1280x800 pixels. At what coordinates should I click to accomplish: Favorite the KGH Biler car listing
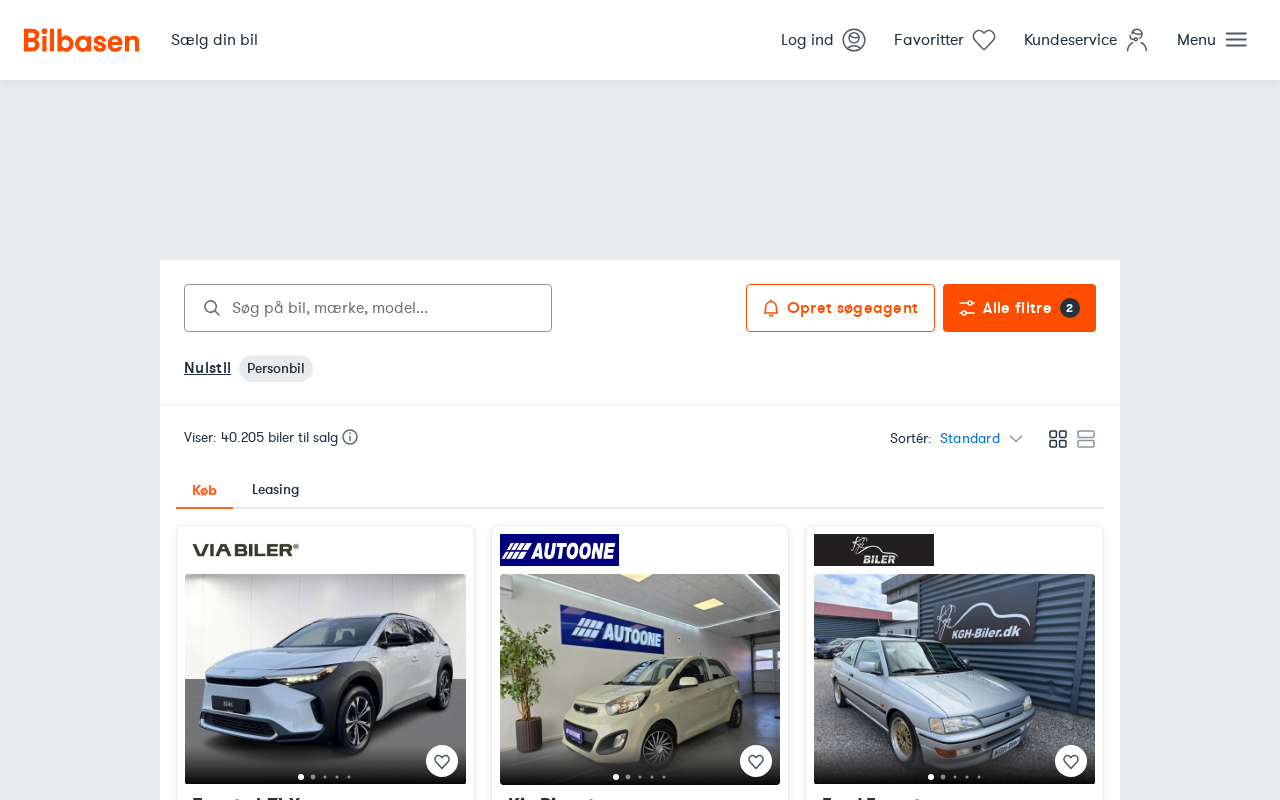click(x=1071, y=761)
